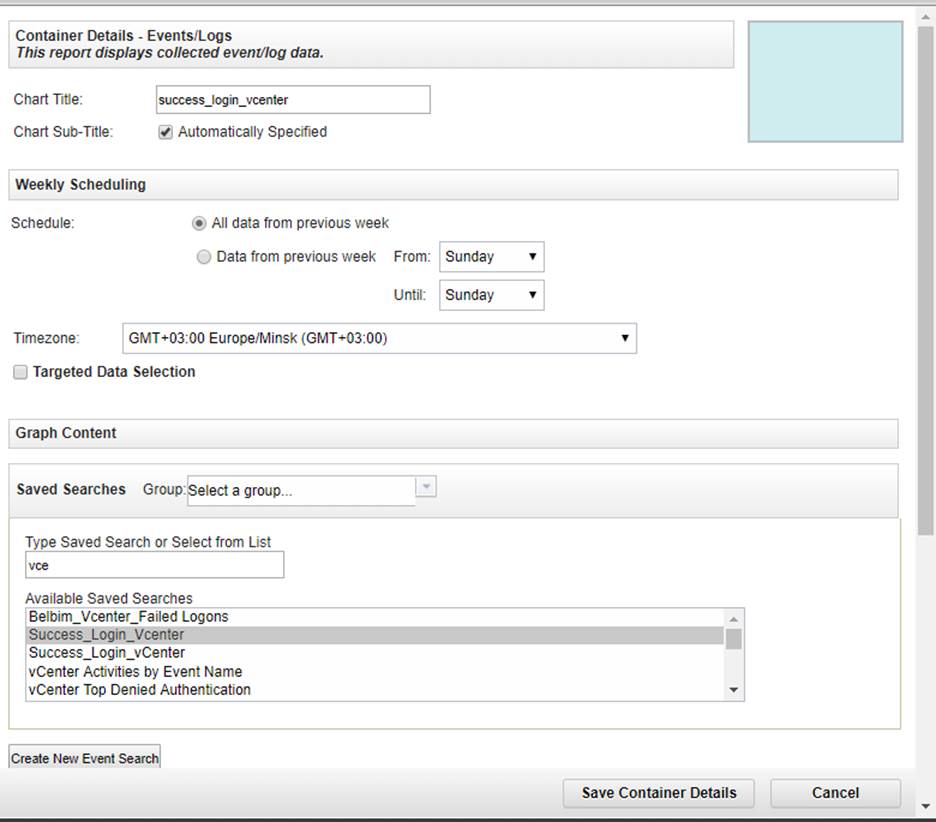
Task: Click the Chart Title input field
Action: coord(292,100)
